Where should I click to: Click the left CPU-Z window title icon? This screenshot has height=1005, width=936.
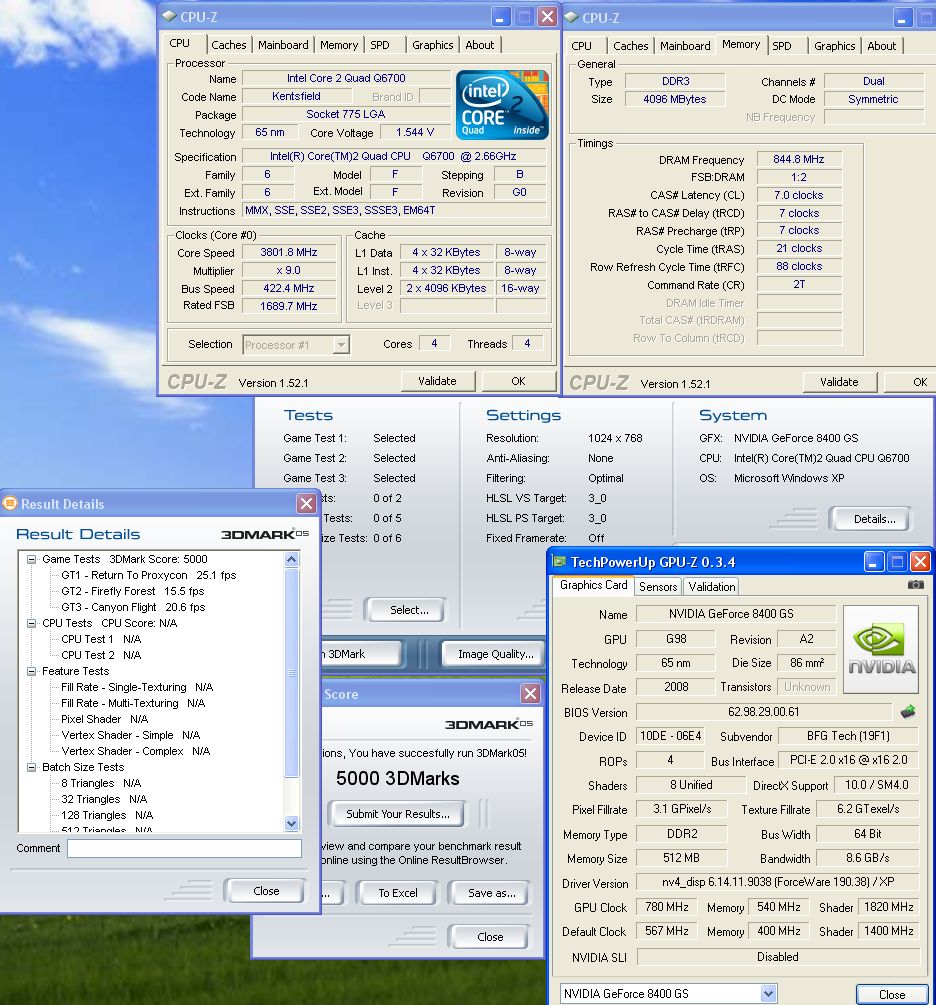tap(169, 17)
